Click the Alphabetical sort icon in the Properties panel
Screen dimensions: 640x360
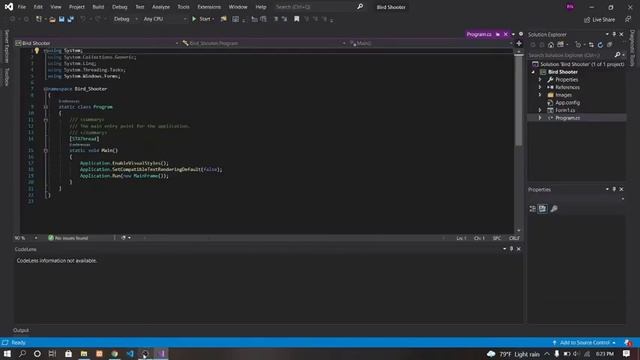coord(542,209)
